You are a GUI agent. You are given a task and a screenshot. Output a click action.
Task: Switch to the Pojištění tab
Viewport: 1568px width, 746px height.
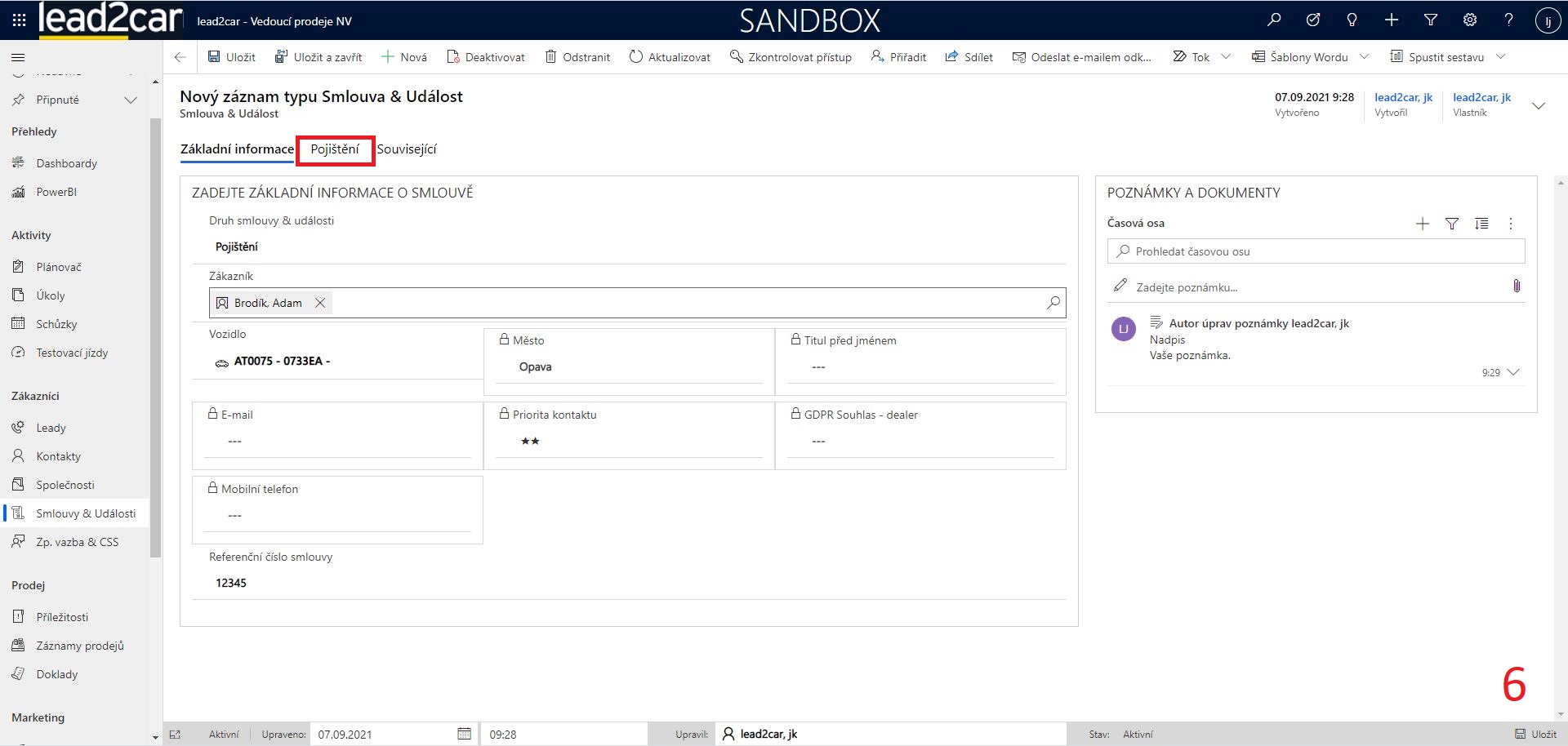(x=335, y=149)
